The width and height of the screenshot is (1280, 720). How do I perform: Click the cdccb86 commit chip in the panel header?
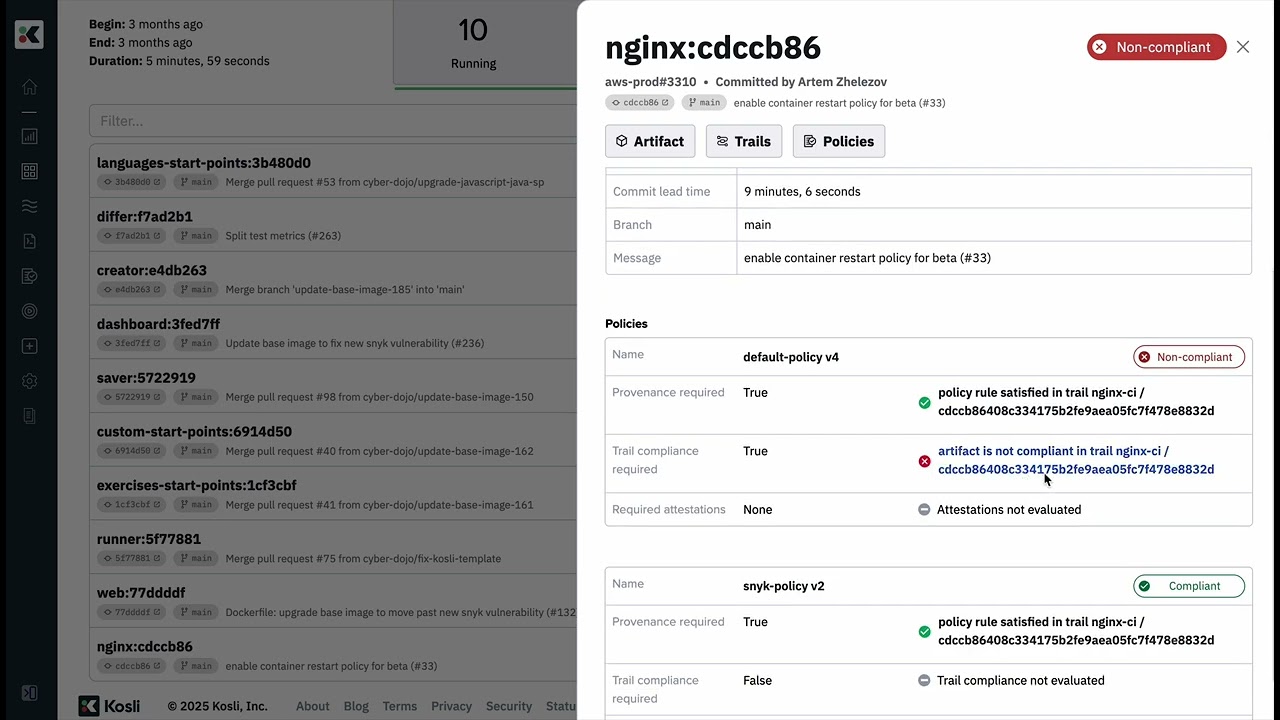(640, 103)
